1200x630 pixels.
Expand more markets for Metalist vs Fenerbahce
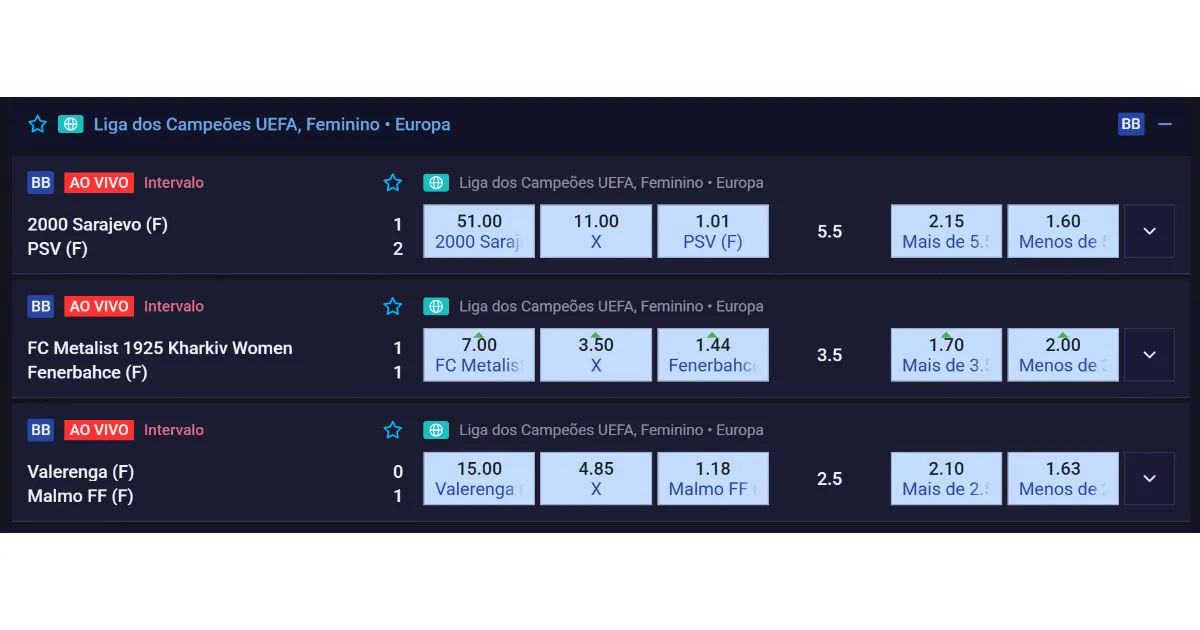click(1149, 355)
